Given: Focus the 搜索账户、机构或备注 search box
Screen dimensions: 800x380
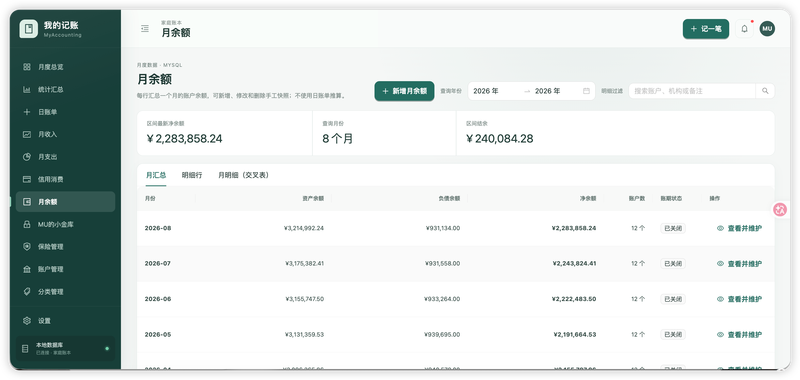Looking at the screenshot, I should point(692,91).
